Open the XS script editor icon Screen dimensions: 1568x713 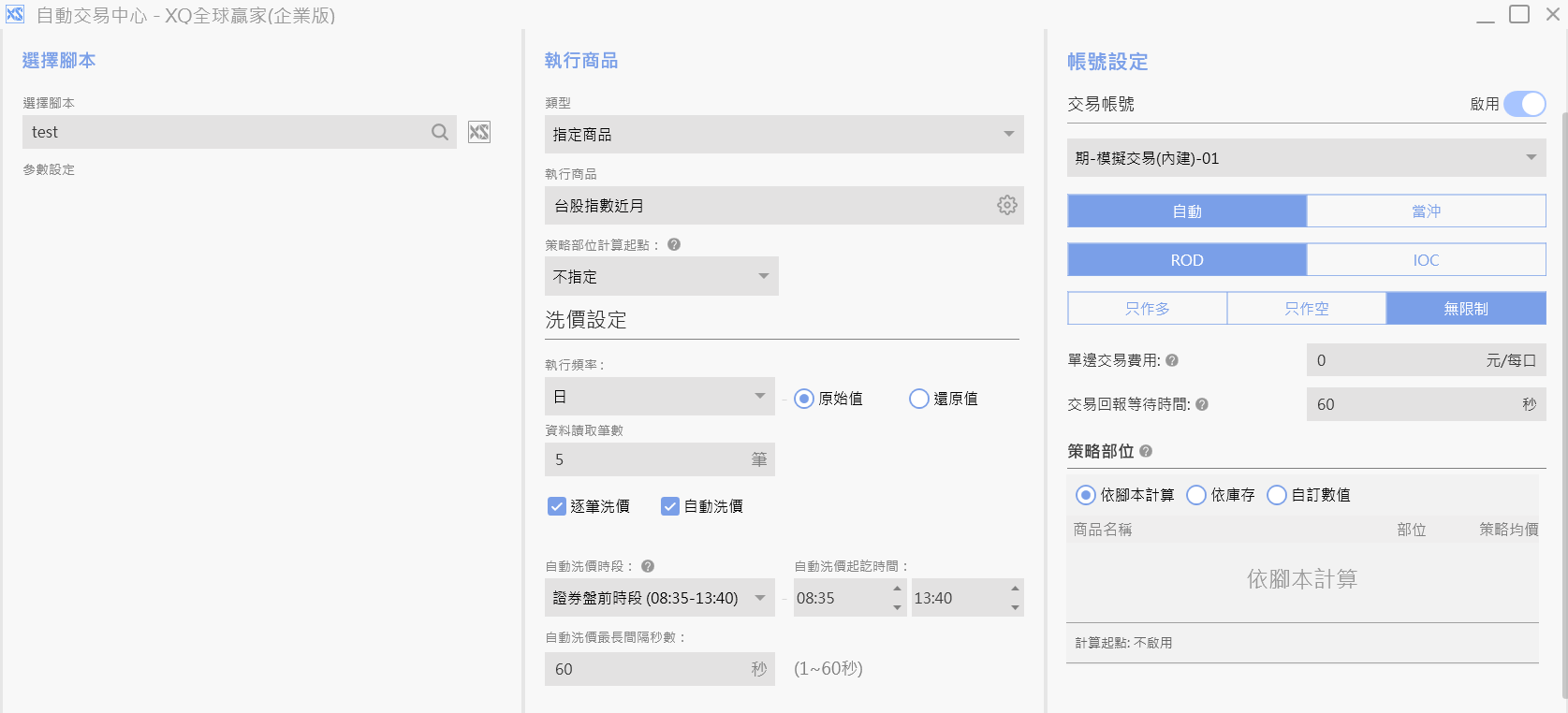(x=479, y=132)
